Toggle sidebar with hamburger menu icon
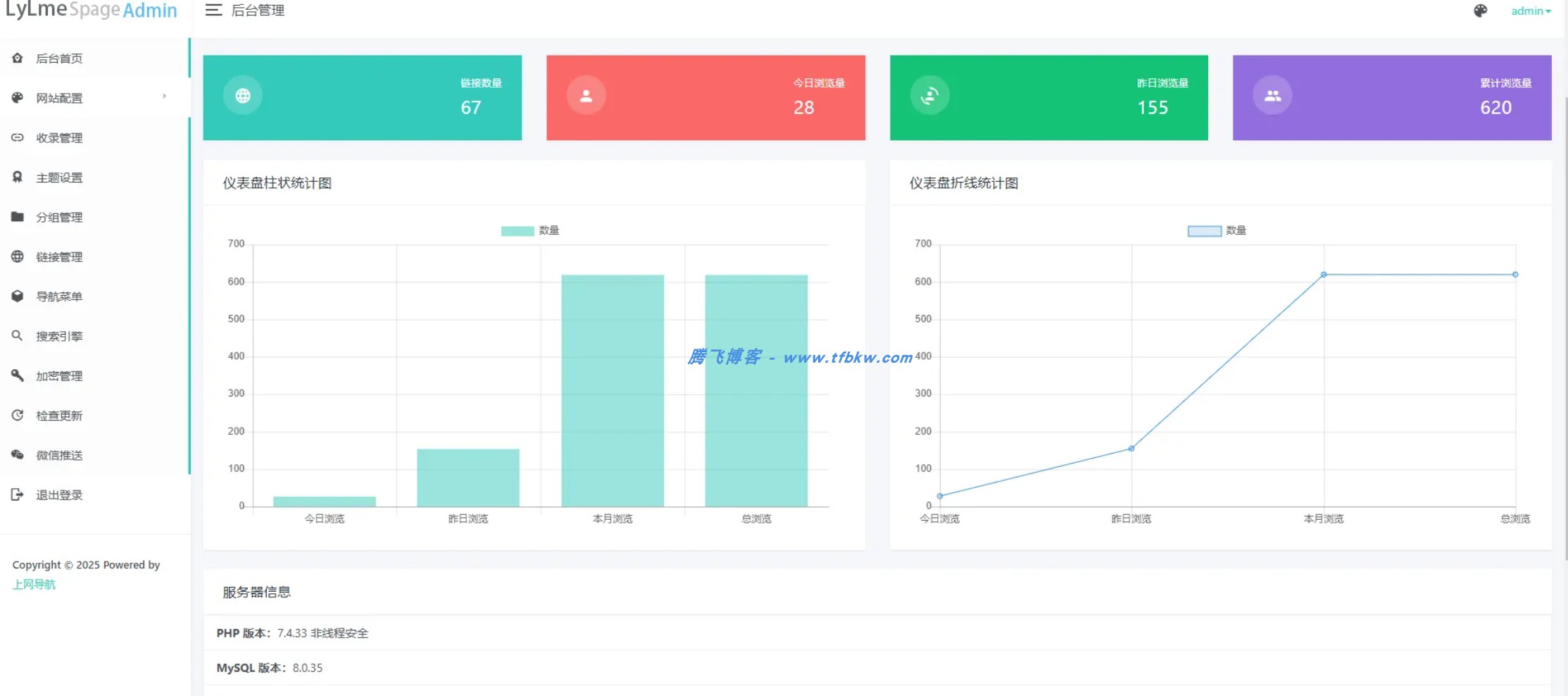 tap(213, 11)
